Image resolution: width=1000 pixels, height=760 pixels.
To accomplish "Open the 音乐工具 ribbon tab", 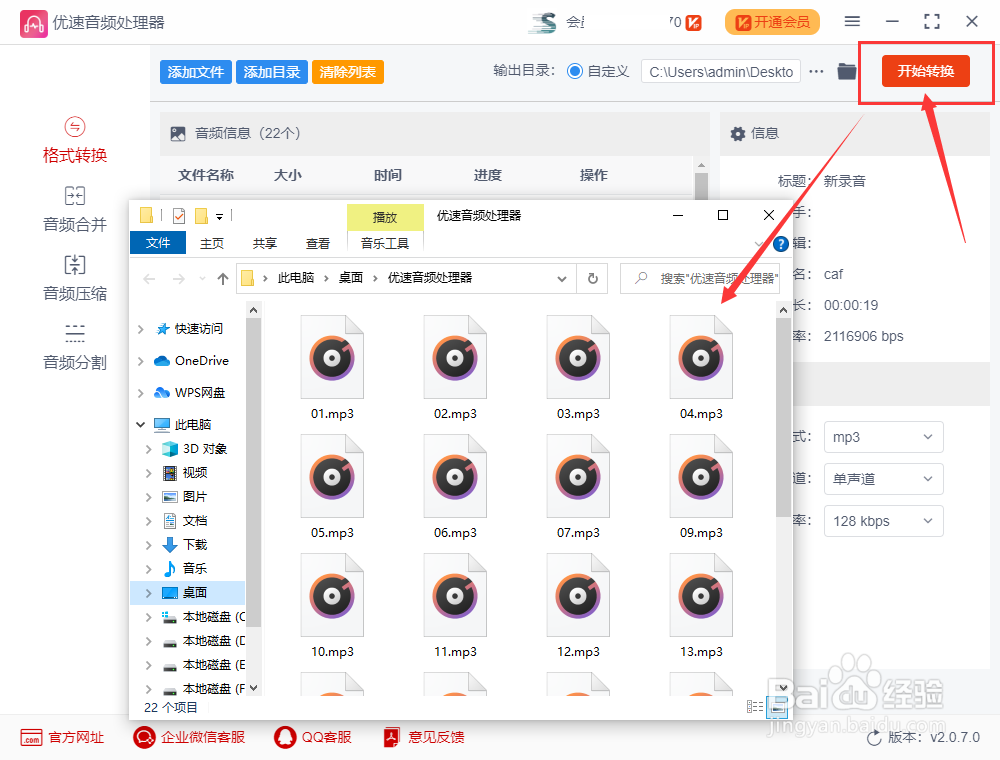I will [385, 243].
